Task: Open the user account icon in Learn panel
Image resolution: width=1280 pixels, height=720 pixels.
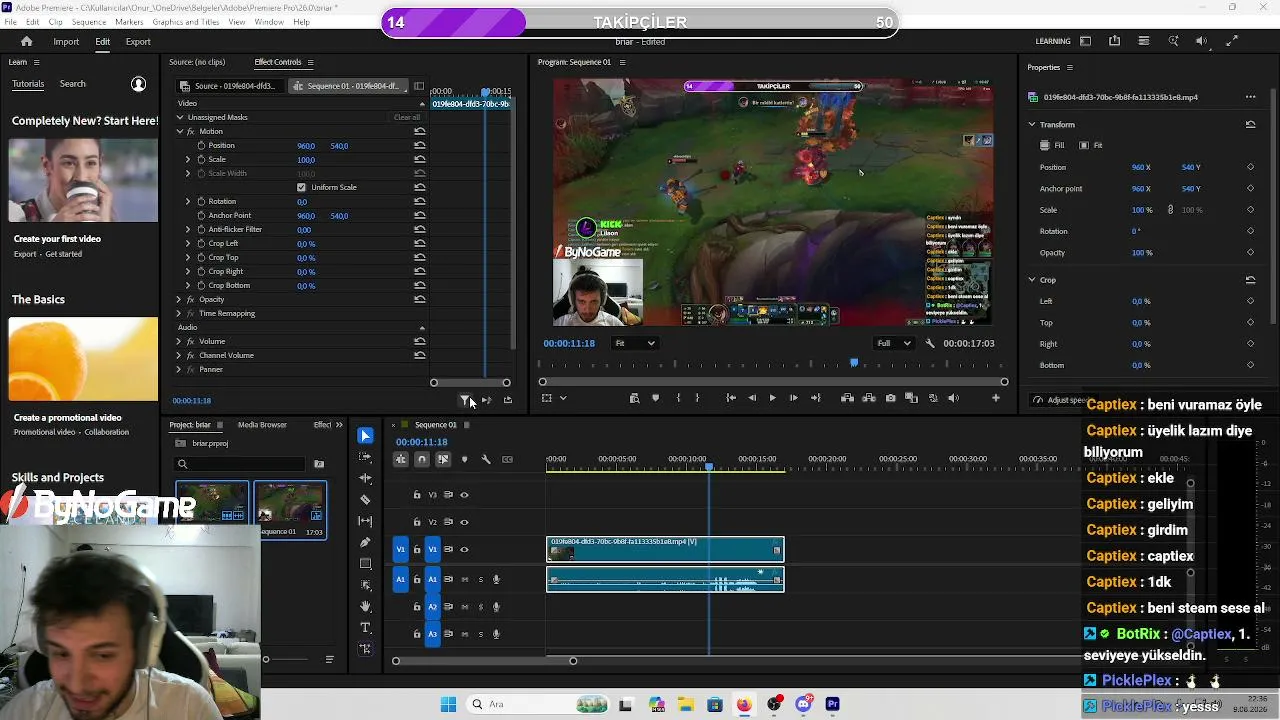Action: point(139,84)
